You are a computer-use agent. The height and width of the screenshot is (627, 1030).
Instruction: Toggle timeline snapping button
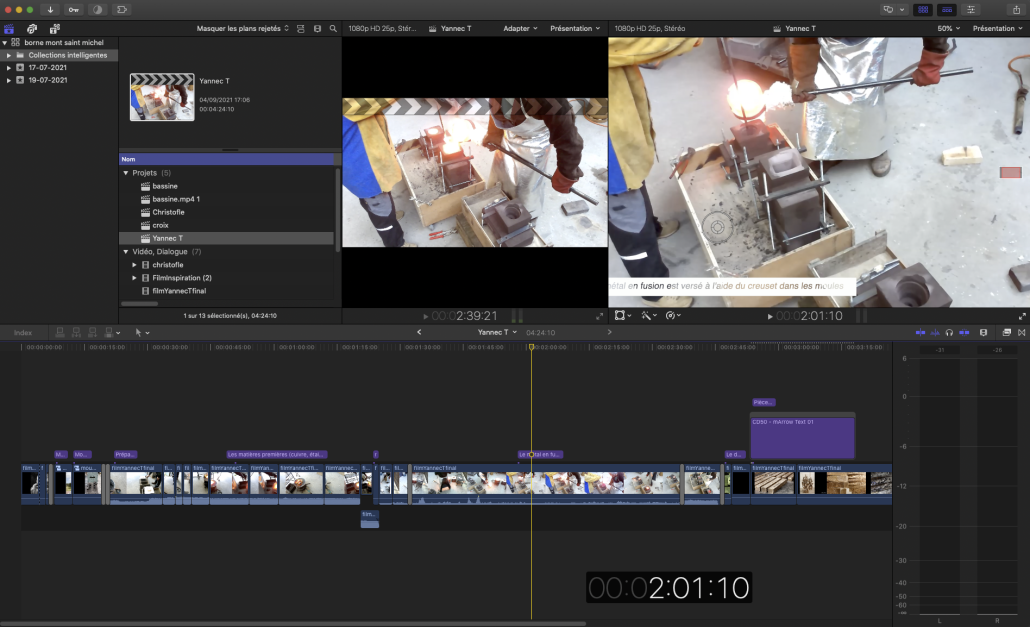[964, 333]
